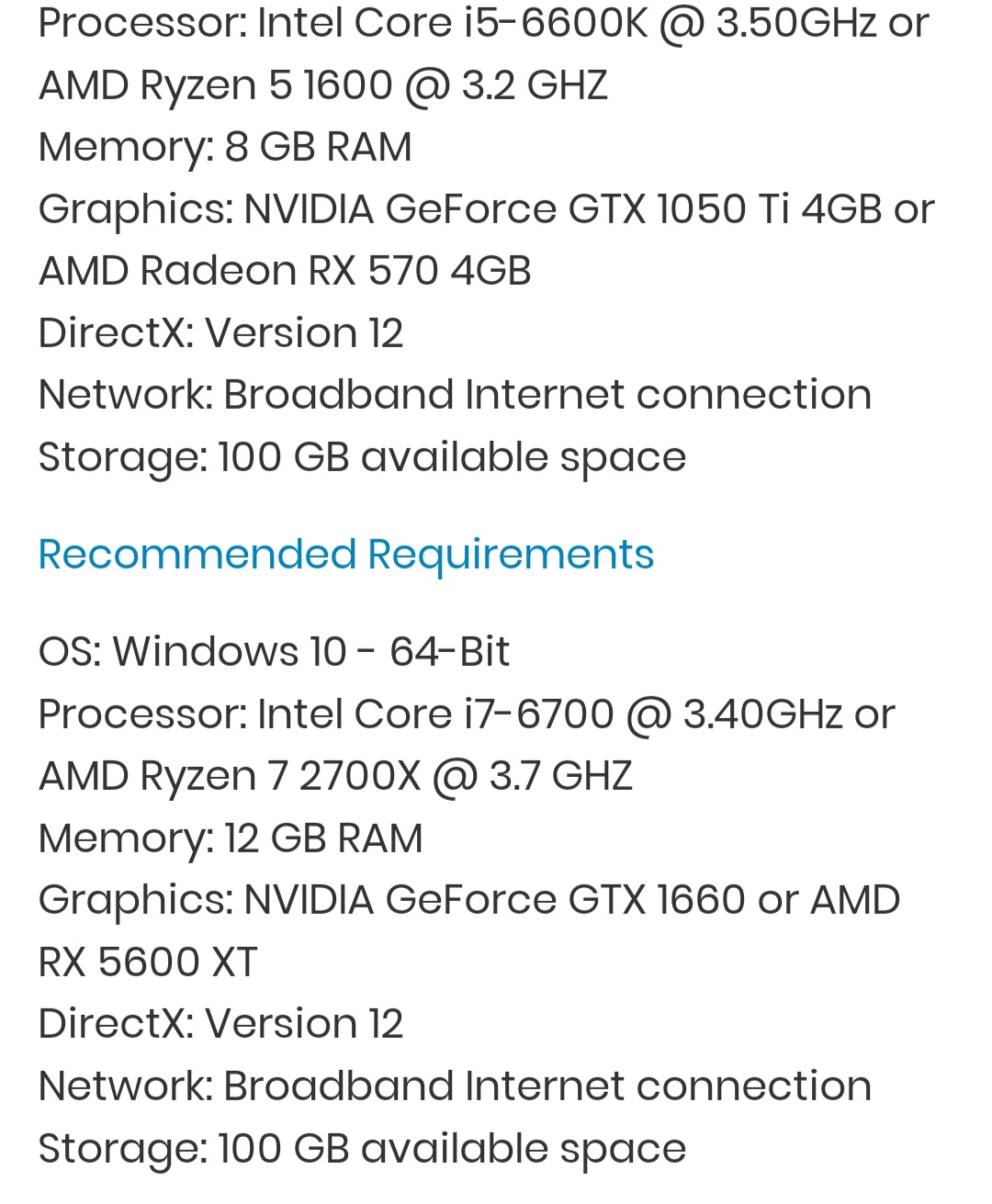Click the OS: Windows 10 - 64-Bit line
Image resolution: width=992 pixels, height=1204 pixels.
tap(274, 652)
